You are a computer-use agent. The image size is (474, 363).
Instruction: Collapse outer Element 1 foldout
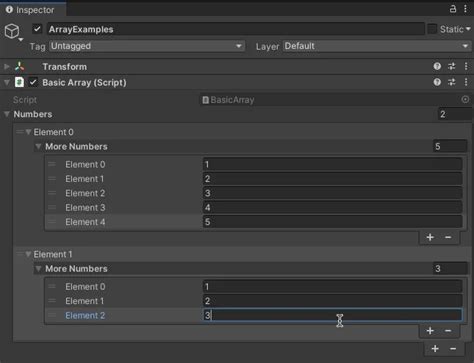tap(28, 254)
